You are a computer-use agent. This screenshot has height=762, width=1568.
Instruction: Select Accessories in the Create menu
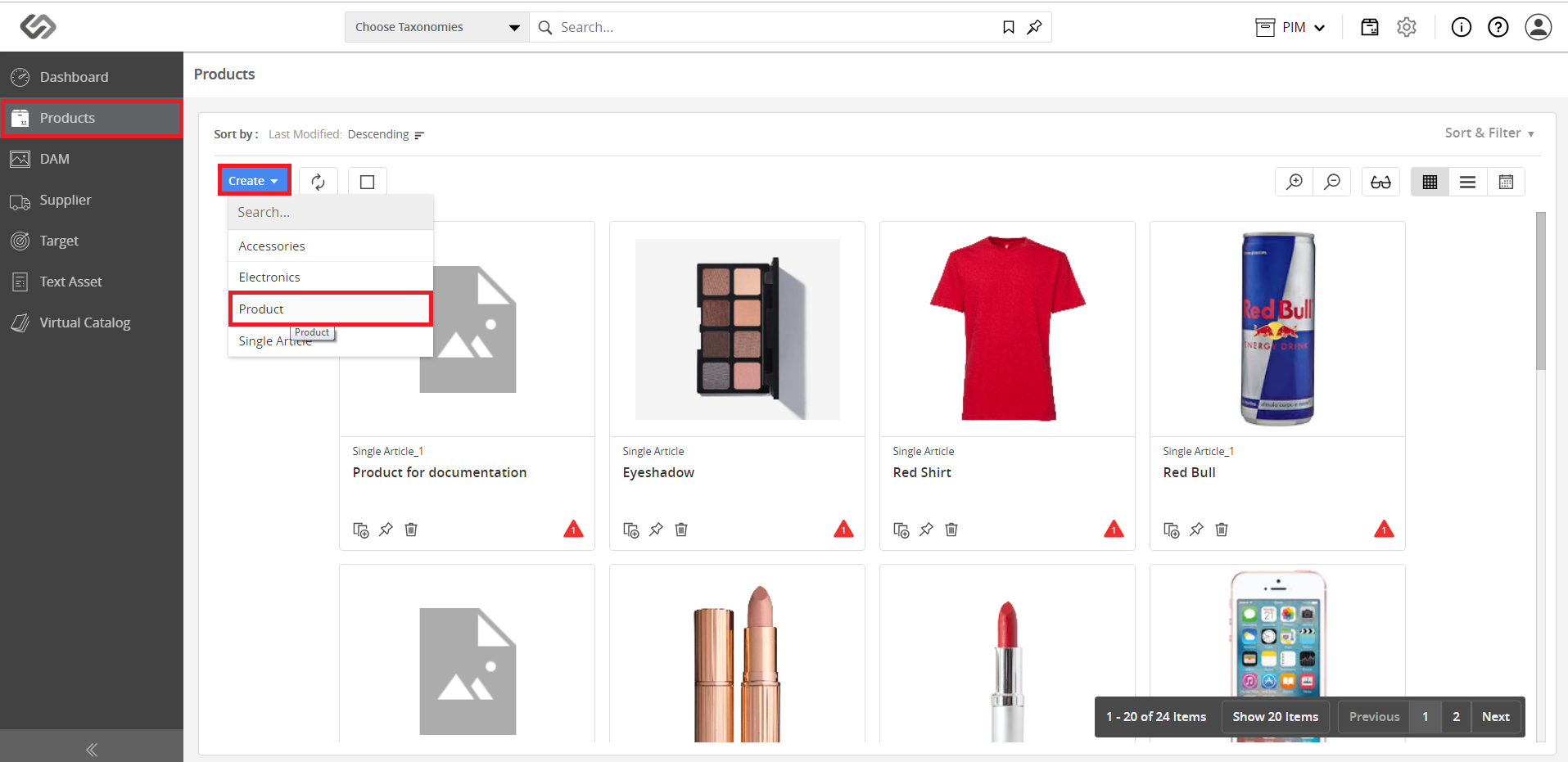(x=331, y=246)
